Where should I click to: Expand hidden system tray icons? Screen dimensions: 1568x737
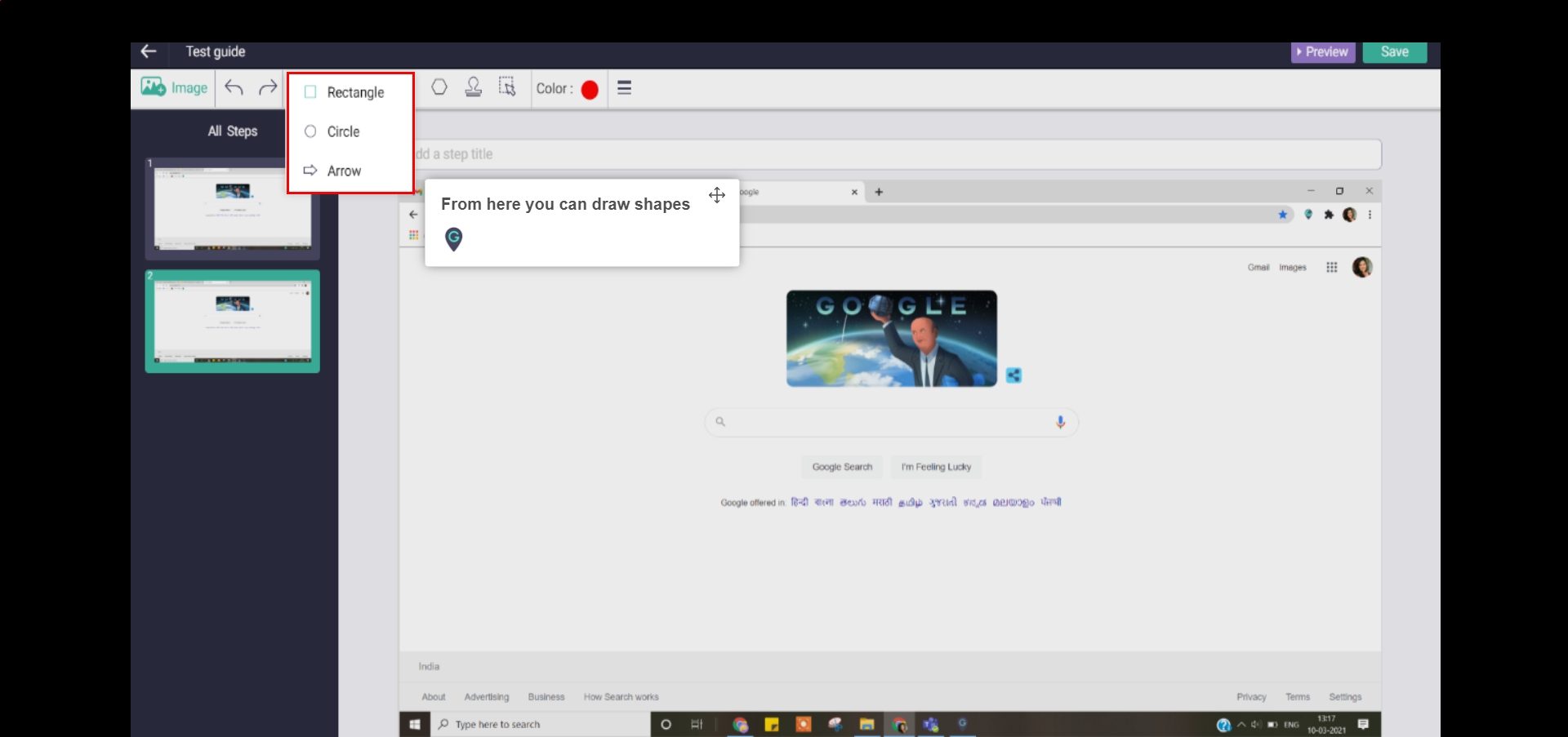point(1241,725)
